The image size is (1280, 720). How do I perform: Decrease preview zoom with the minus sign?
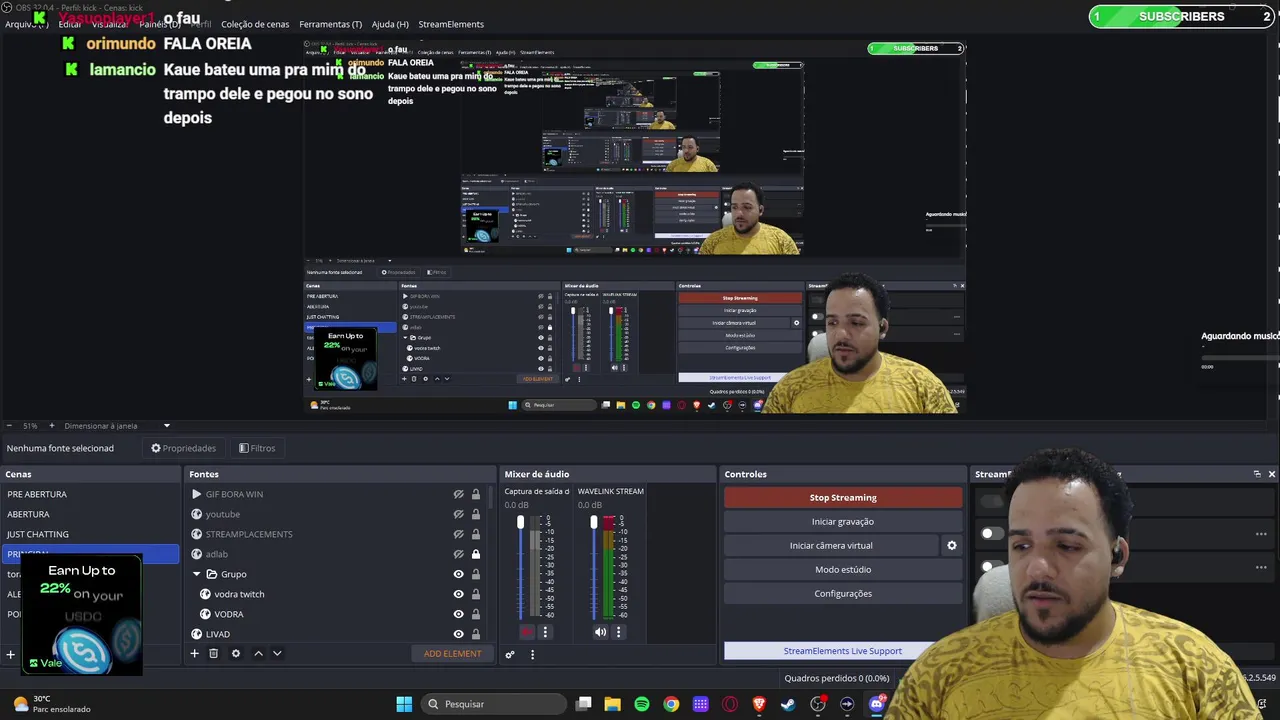coord(9,426)
